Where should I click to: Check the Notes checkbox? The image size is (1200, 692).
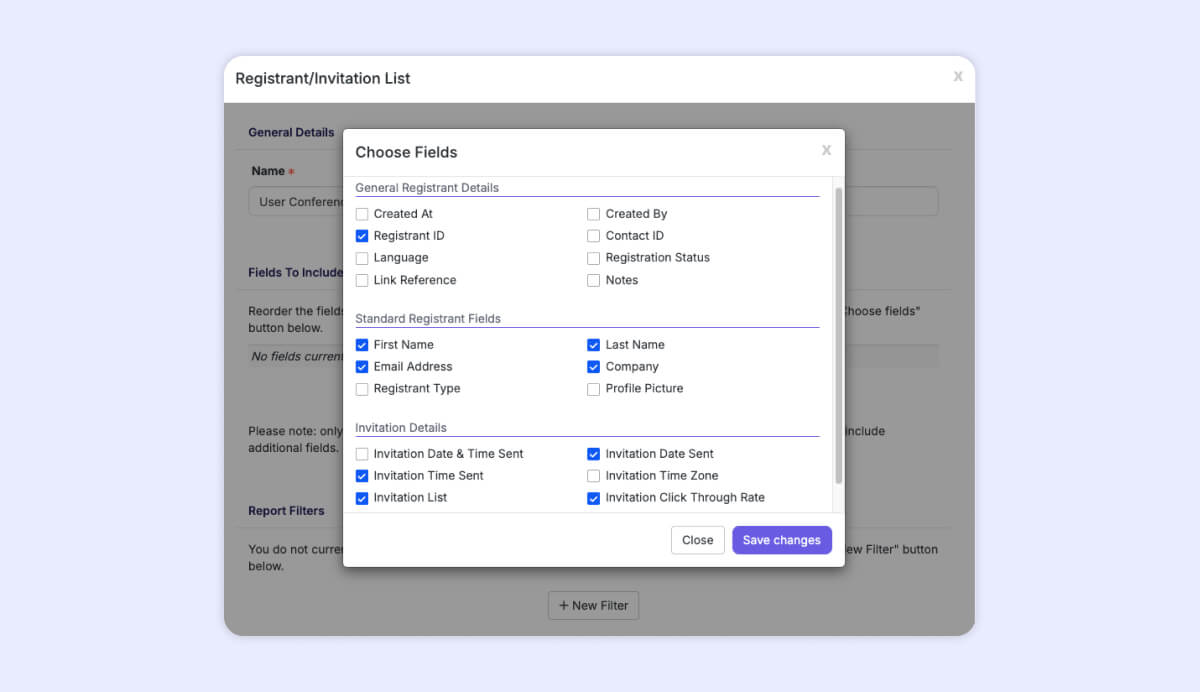point(594,280)
